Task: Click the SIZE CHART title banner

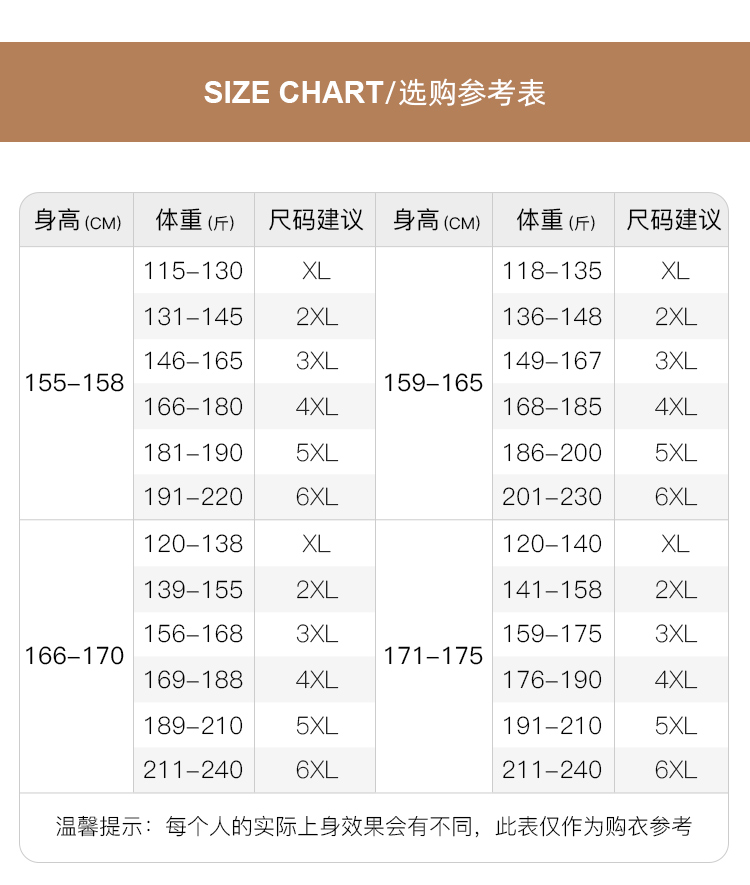Action: pos(375,93)
